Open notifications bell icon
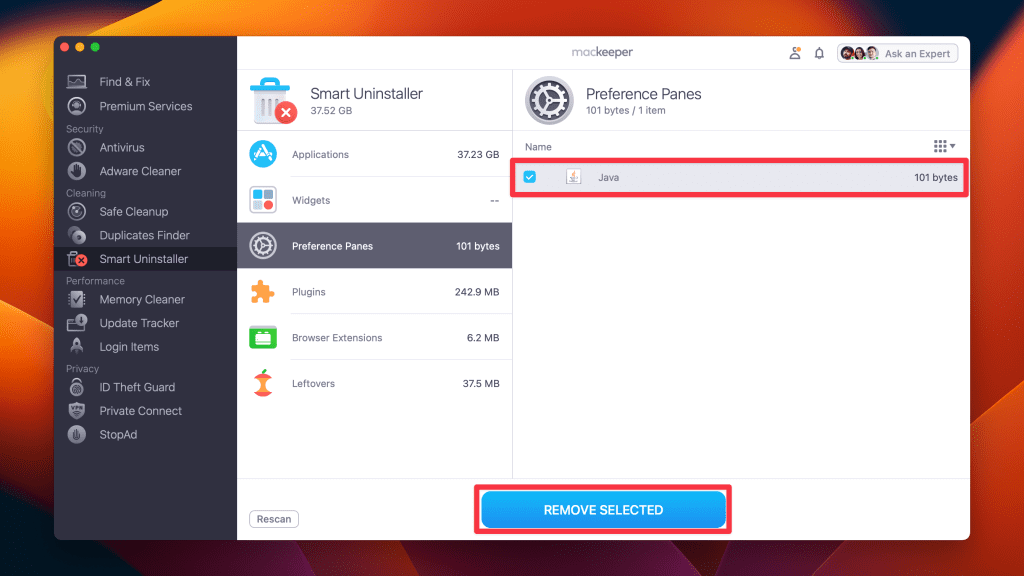Screen dimensions: 1024x576 819,54
